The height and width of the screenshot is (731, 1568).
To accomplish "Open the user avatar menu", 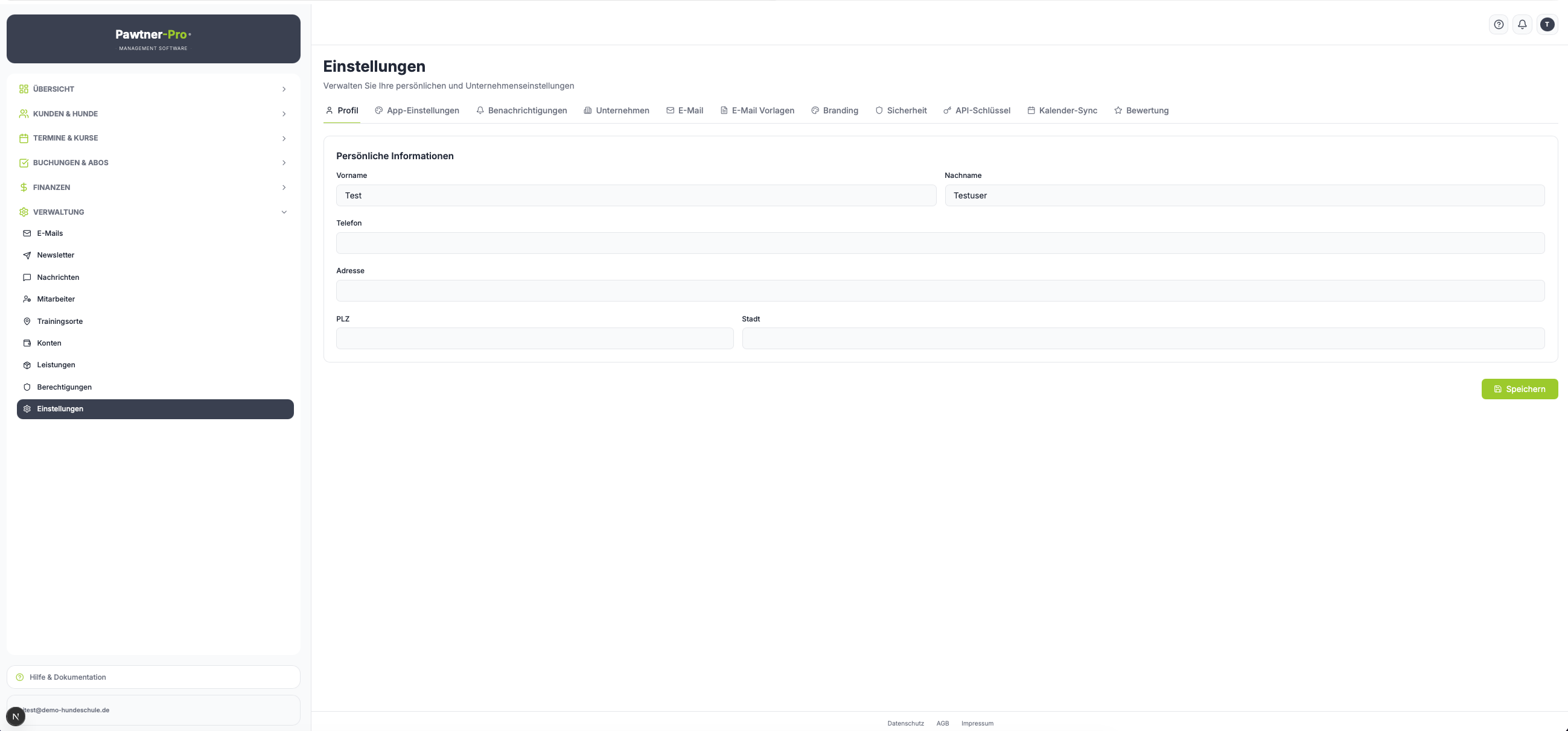I will point(1547,24).
